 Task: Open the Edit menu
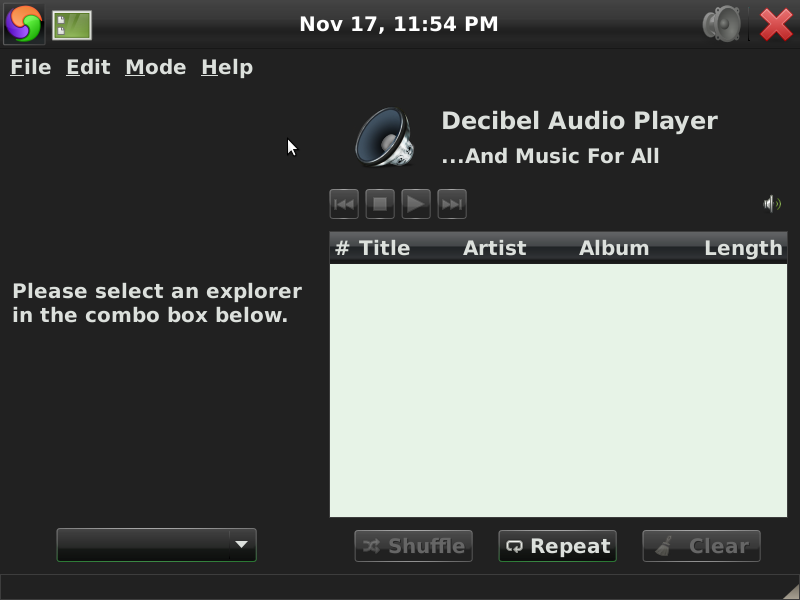pos(88,67)
